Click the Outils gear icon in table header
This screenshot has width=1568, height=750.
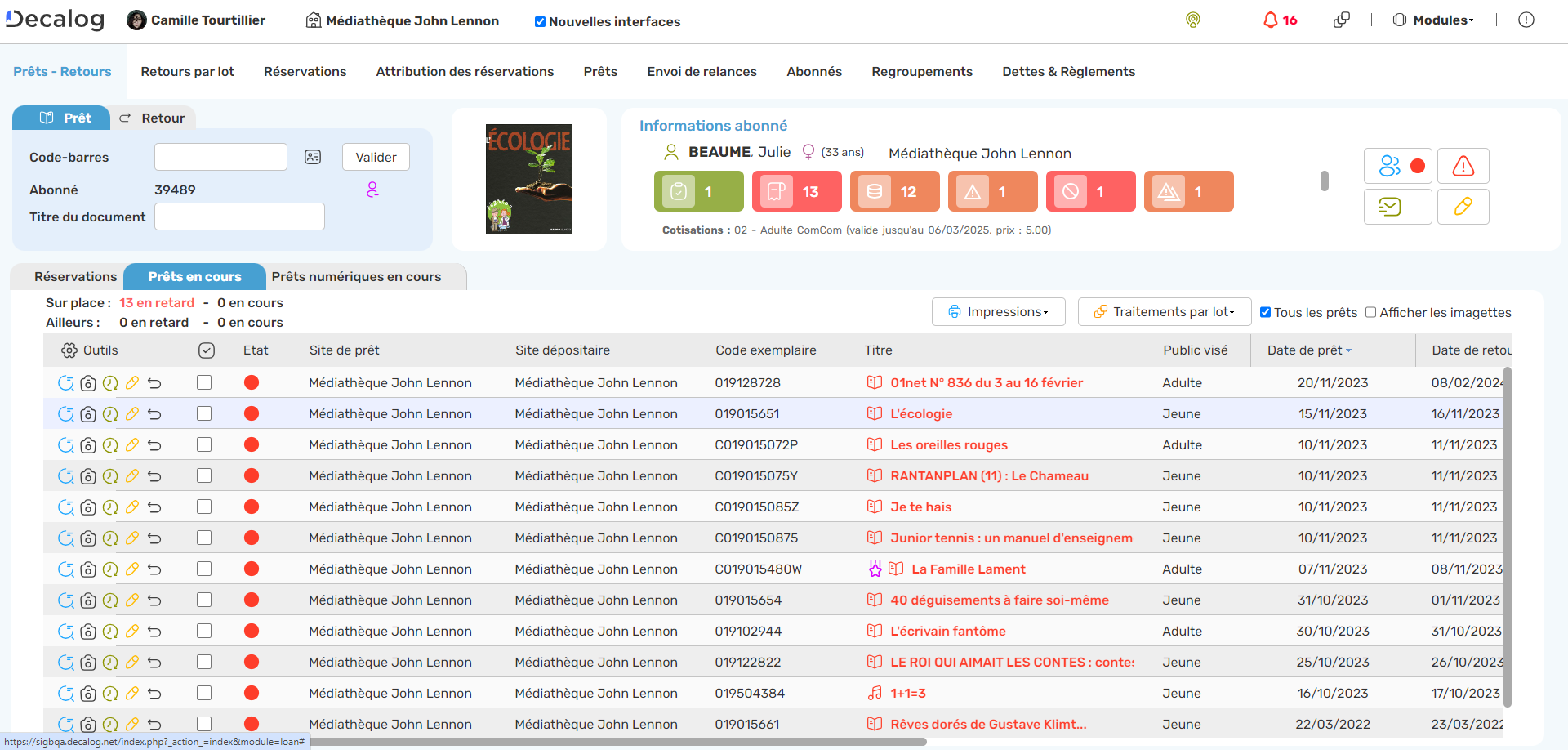pos(69,350)
